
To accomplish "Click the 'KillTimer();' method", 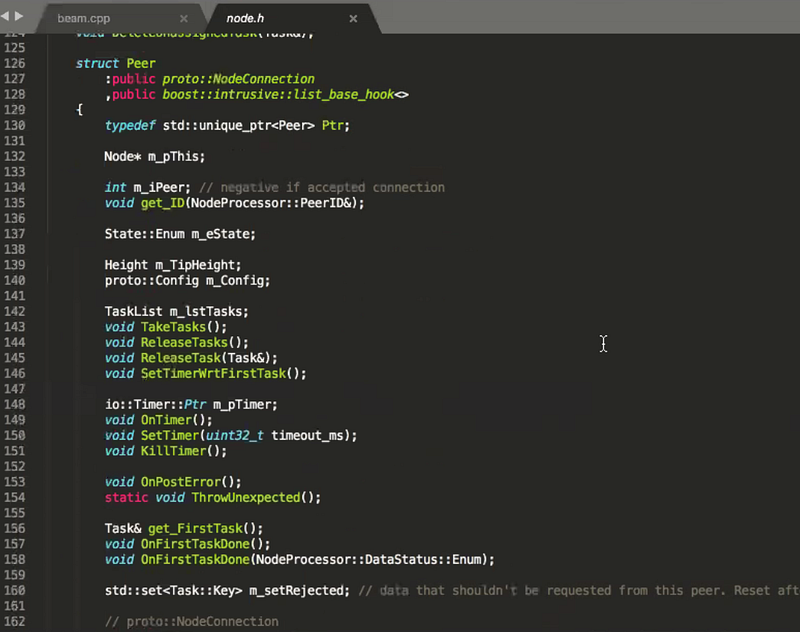I will click(x=184, y=451).
